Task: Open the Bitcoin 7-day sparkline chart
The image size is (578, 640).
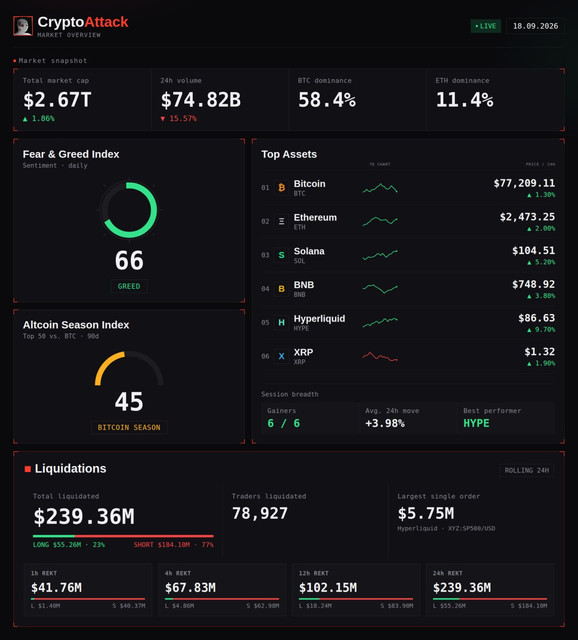Action: 380,188
